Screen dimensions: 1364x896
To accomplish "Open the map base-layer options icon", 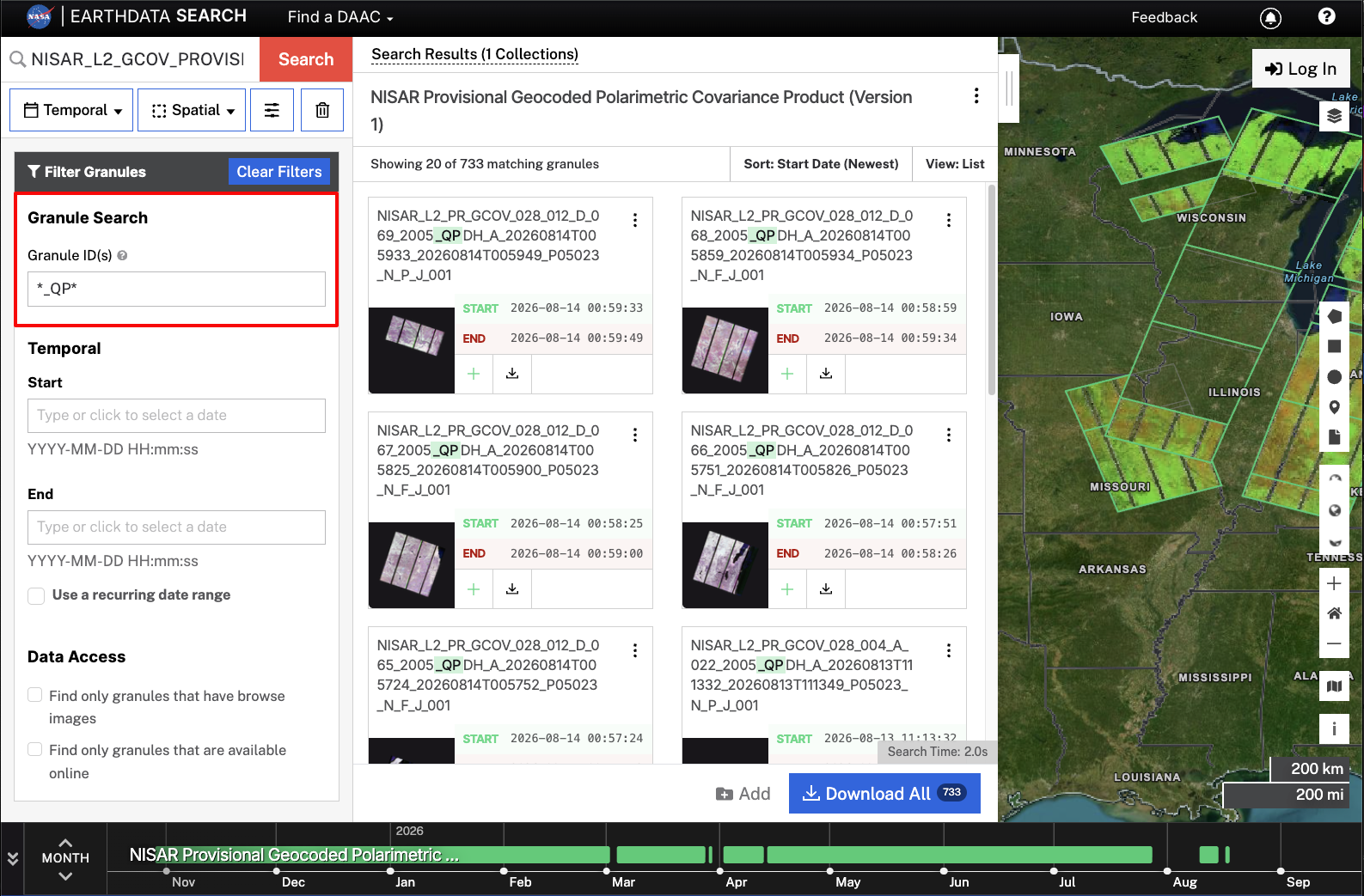I will (x=1334, y=686).
